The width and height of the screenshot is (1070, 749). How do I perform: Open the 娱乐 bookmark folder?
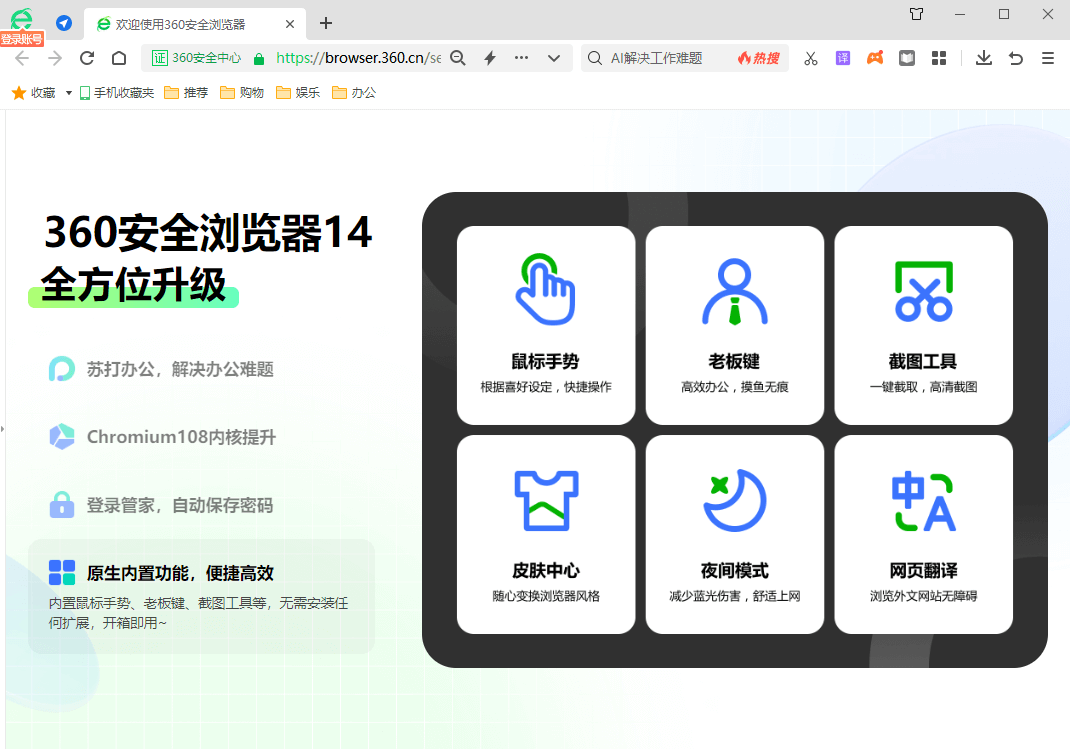click(x=298, y=93)
